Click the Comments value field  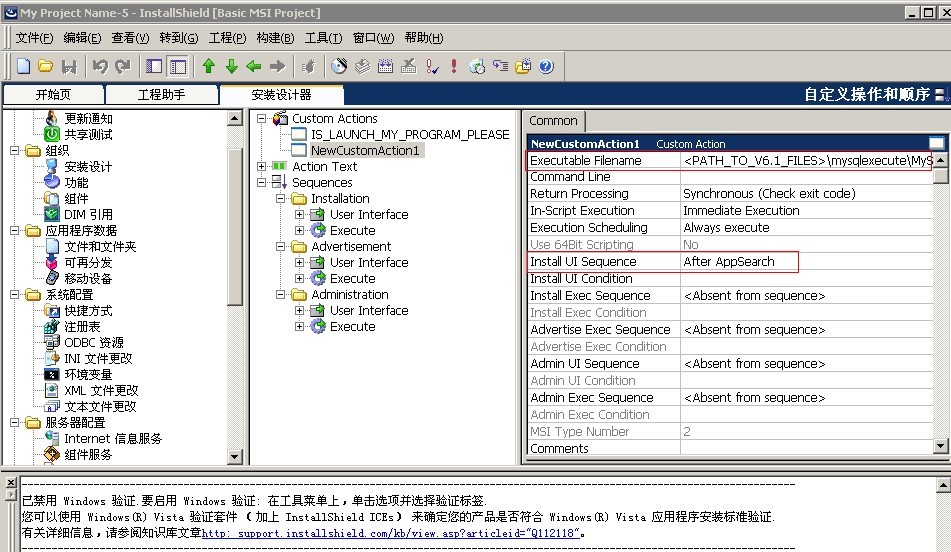pos(807,448)
